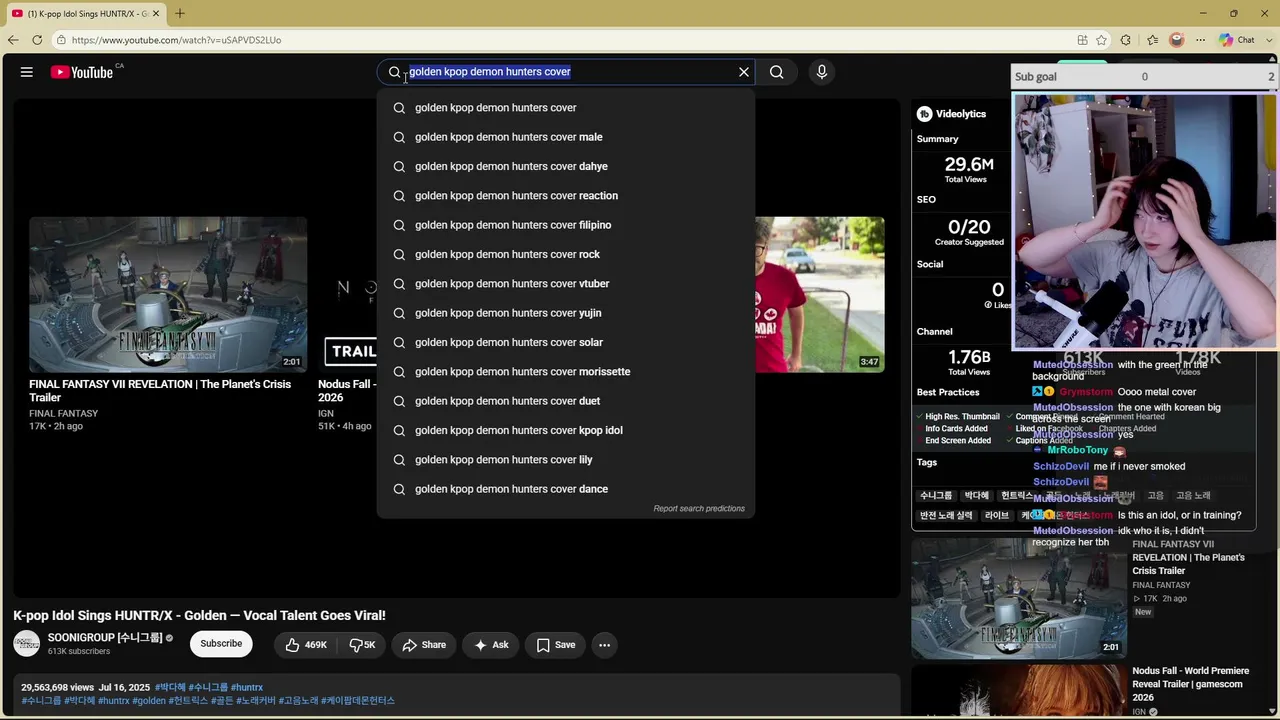This screenshot has height=720, width=1280.
Task: Start voice search with the microphone
Action: (x=822, y=72)
